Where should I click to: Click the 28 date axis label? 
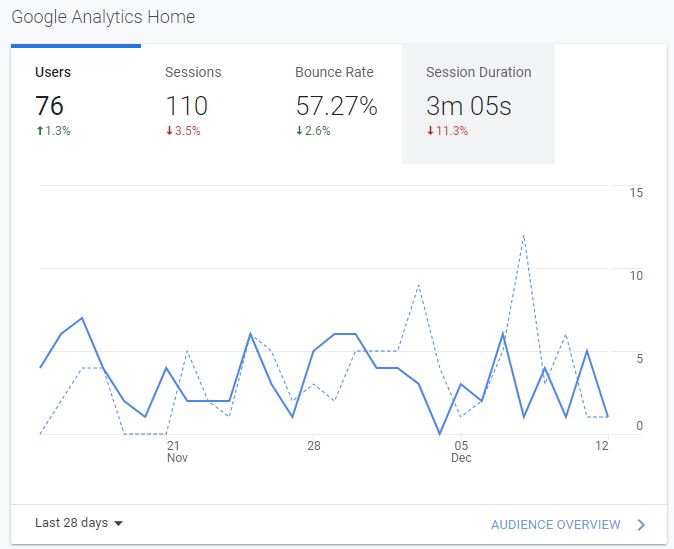[x=314, y=446]
